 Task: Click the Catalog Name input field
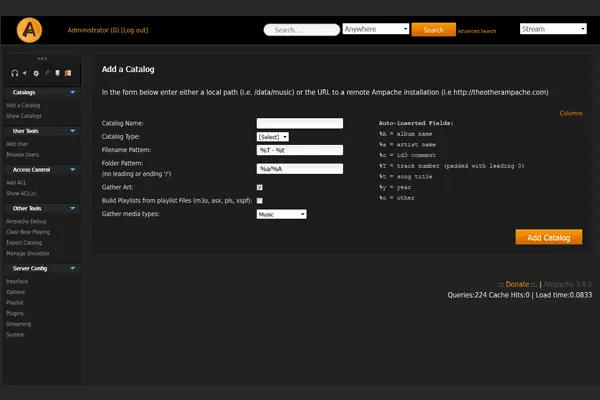pyautogui.click(x=300, y=123)
